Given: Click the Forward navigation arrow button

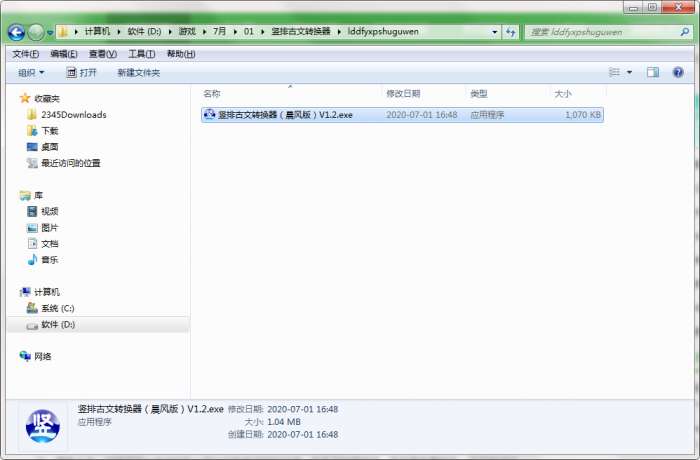Looking at the screenshot, I should pos(36,32).
